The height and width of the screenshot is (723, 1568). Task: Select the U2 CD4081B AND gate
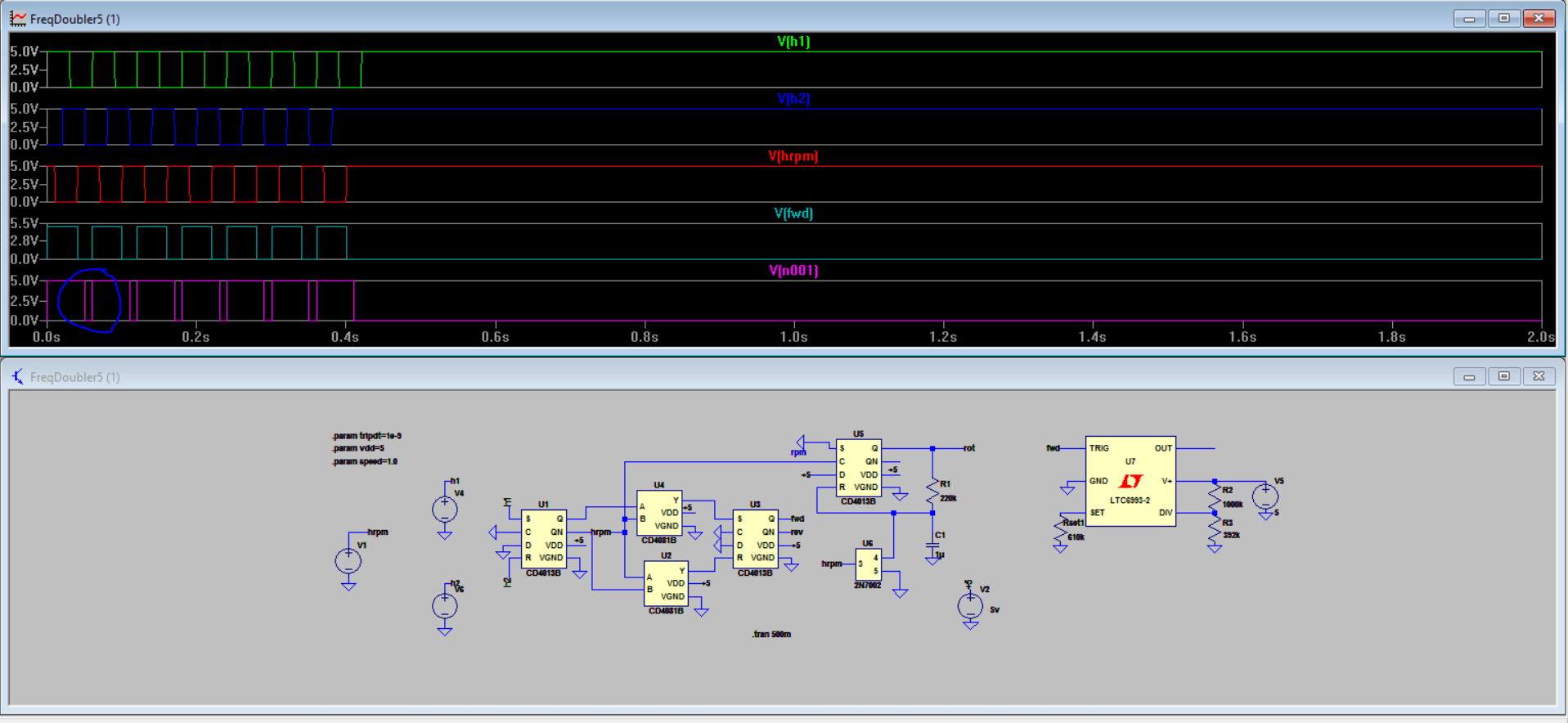click(x=667, y=584)
